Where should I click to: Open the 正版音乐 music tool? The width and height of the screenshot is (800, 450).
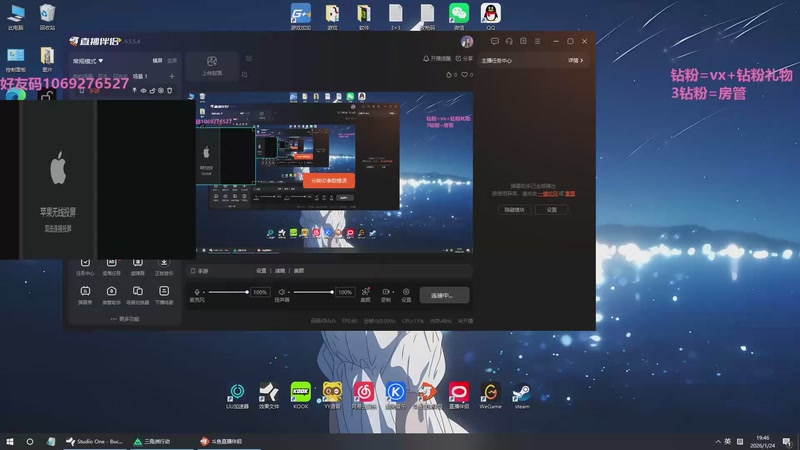[164, 266]
